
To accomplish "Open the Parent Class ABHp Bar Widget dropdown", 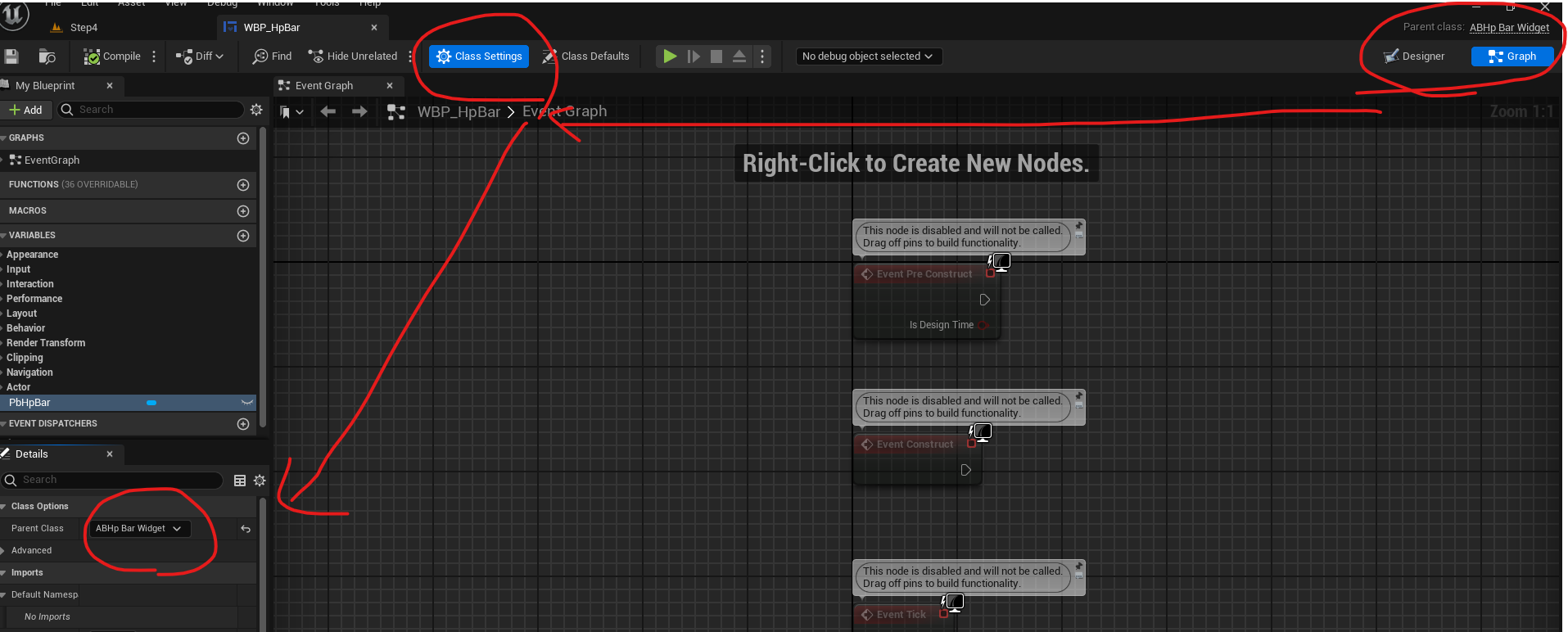I will [138, 529].
